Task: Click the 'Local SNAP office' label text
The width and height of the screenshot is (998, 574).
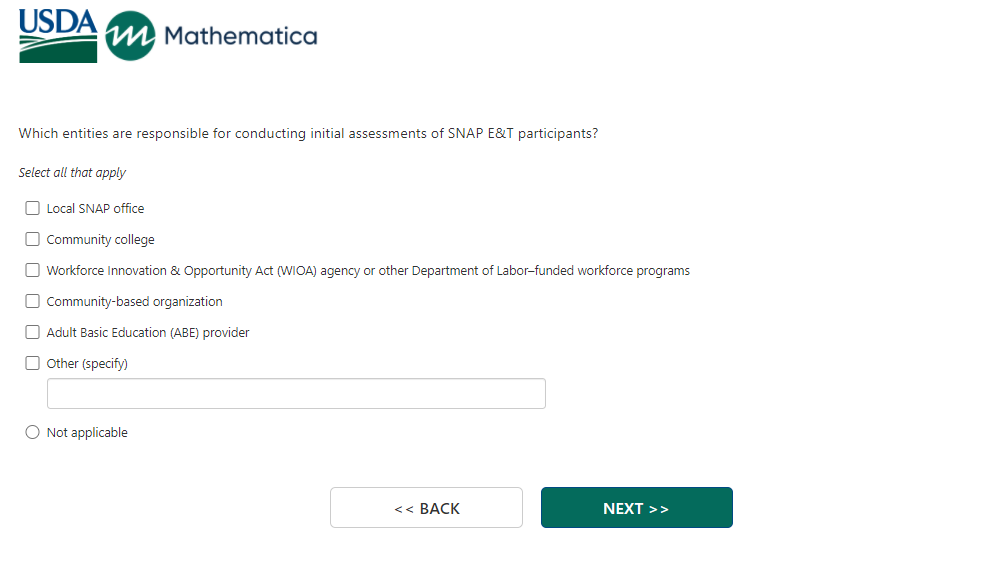Action: 95,208
